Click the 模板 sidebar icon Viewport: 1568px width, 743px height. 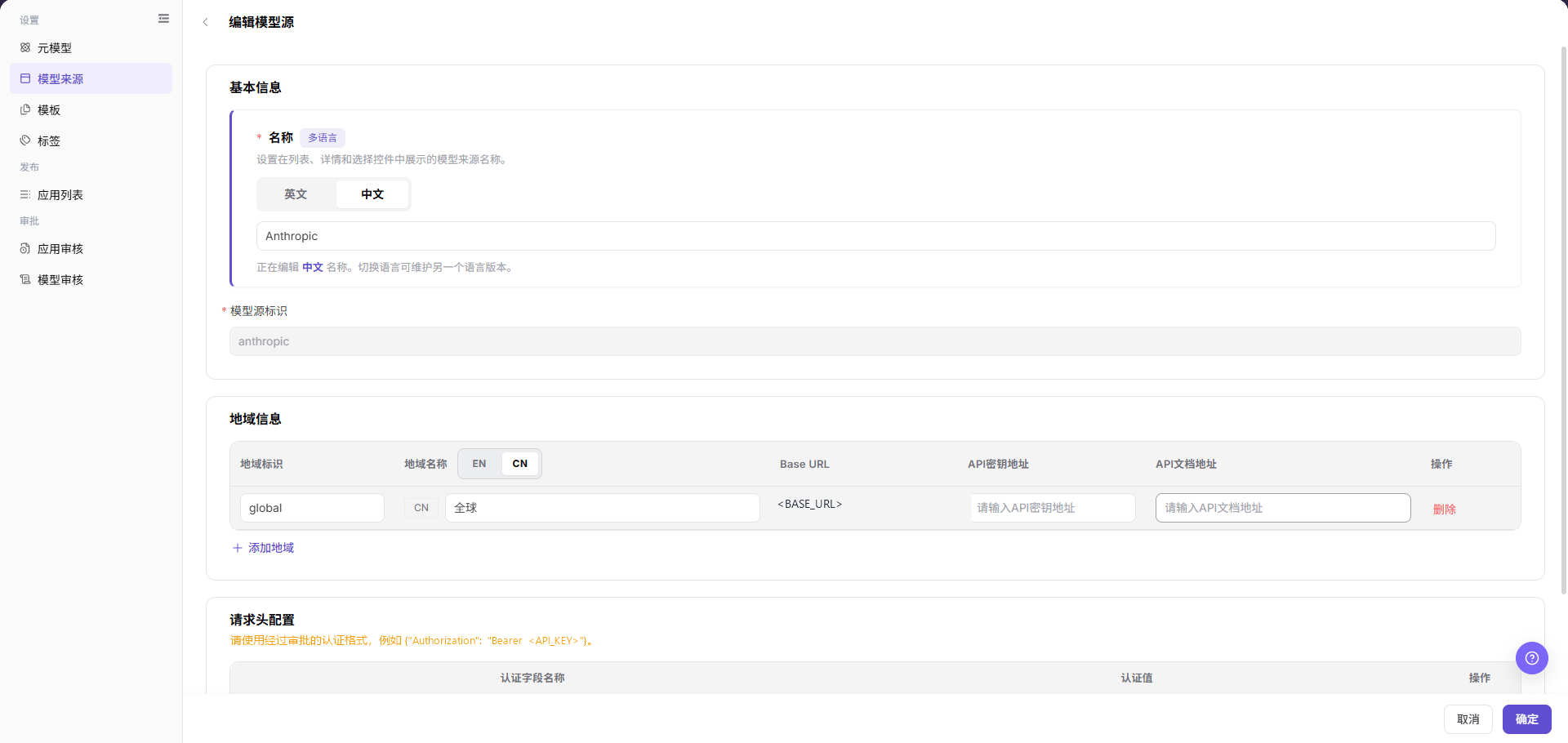click(25, 109)
